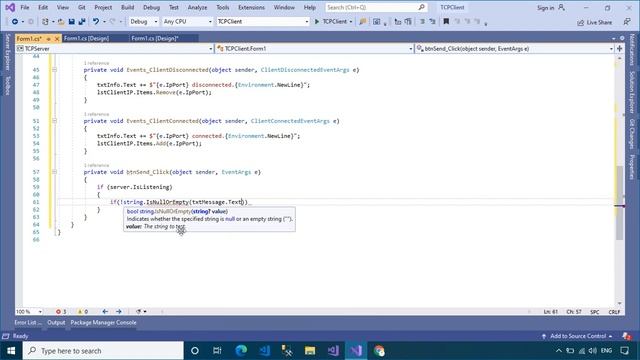The image size is (640, 360).
Task: Open the Package Manager Console tab
Action: point(103,322)
